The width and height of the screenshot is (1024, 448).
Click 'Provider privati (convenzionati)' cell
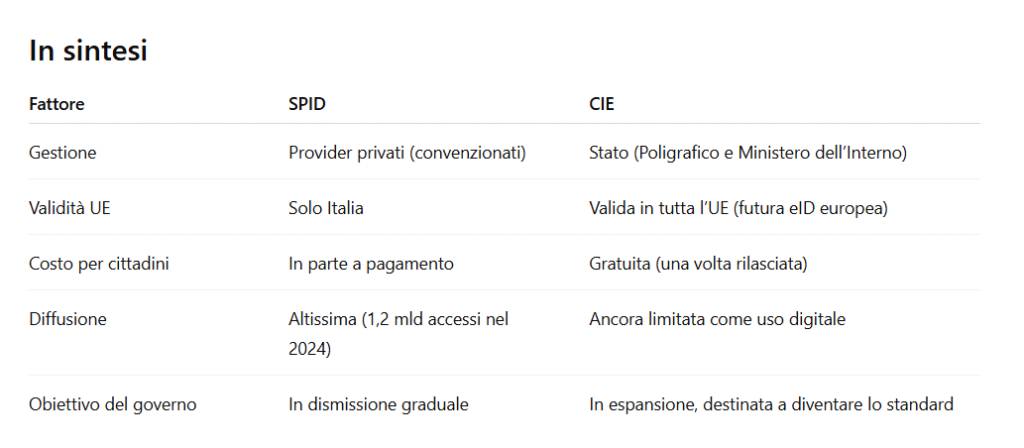tap(407, 153)
